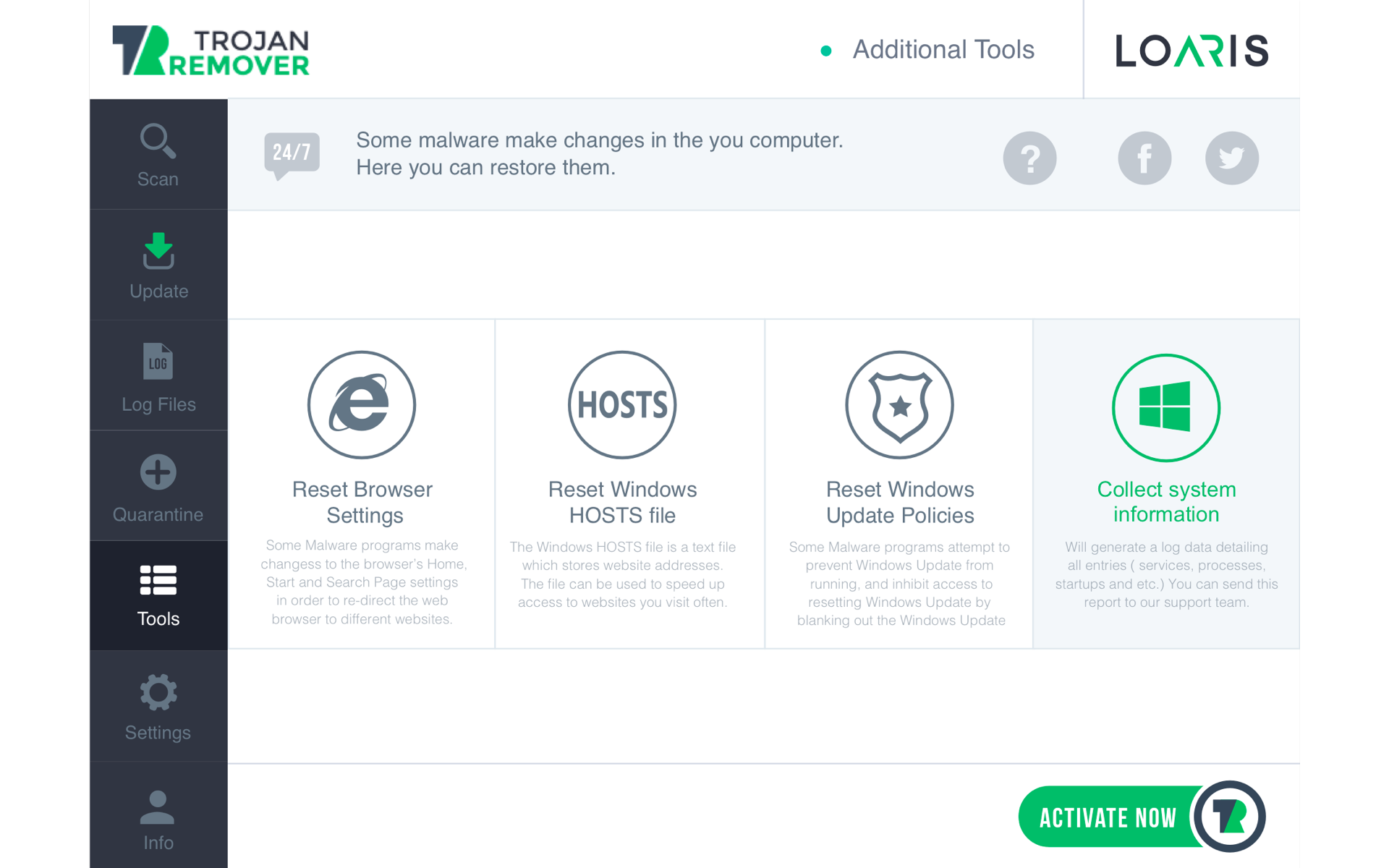1389x868 pixels.
Task: Click the green Windows logo icon
Action: coord(1165,407)
